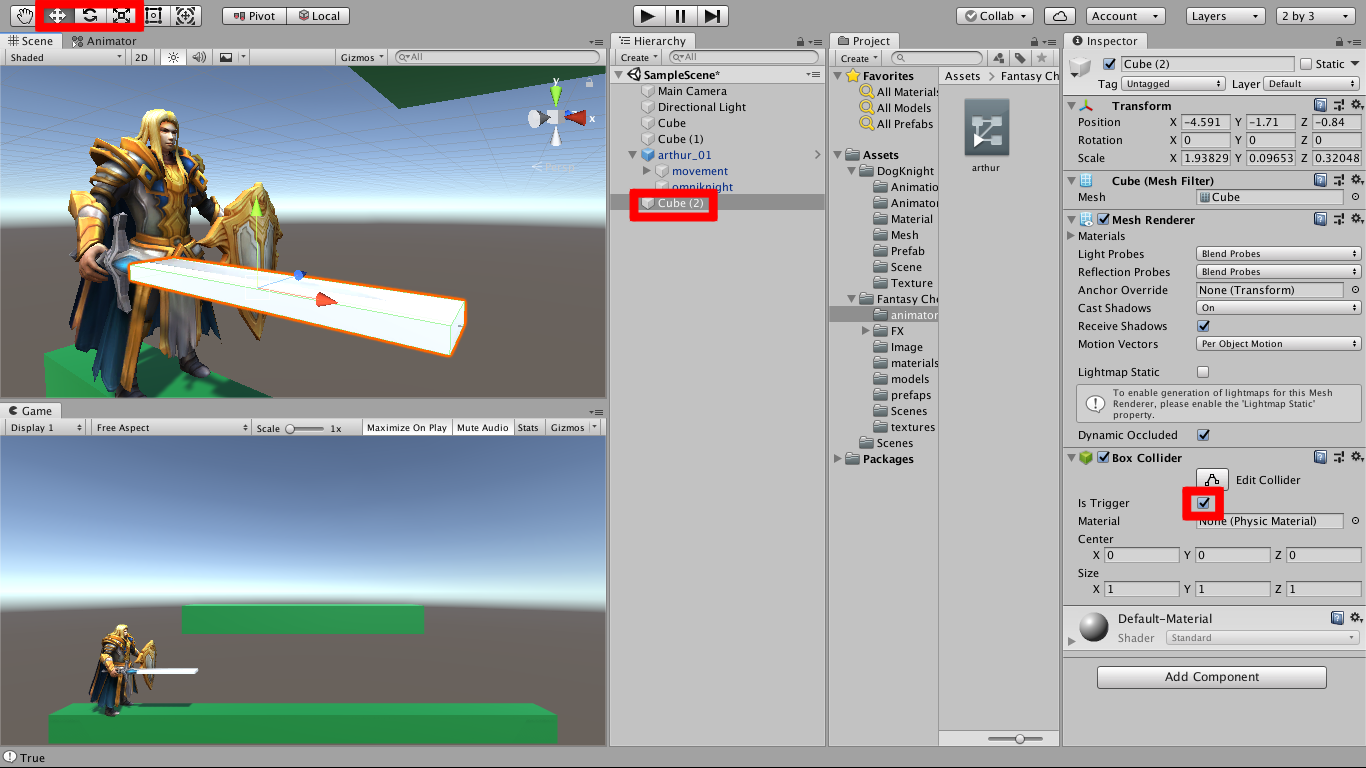
Task: Open Free Aspect dropdown in Game view
Action: (171, 427)
